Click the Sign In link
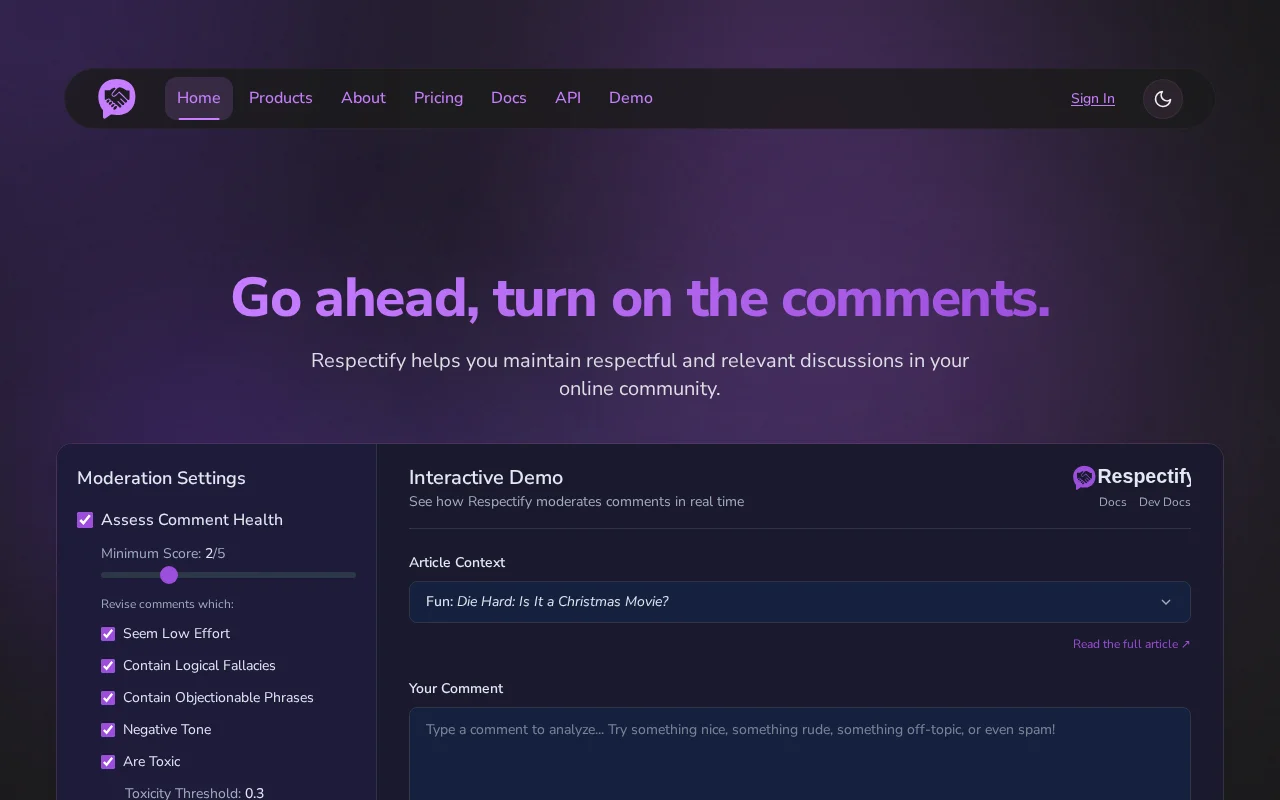Screen dimensions: 1280x800 coord(1093,98)
